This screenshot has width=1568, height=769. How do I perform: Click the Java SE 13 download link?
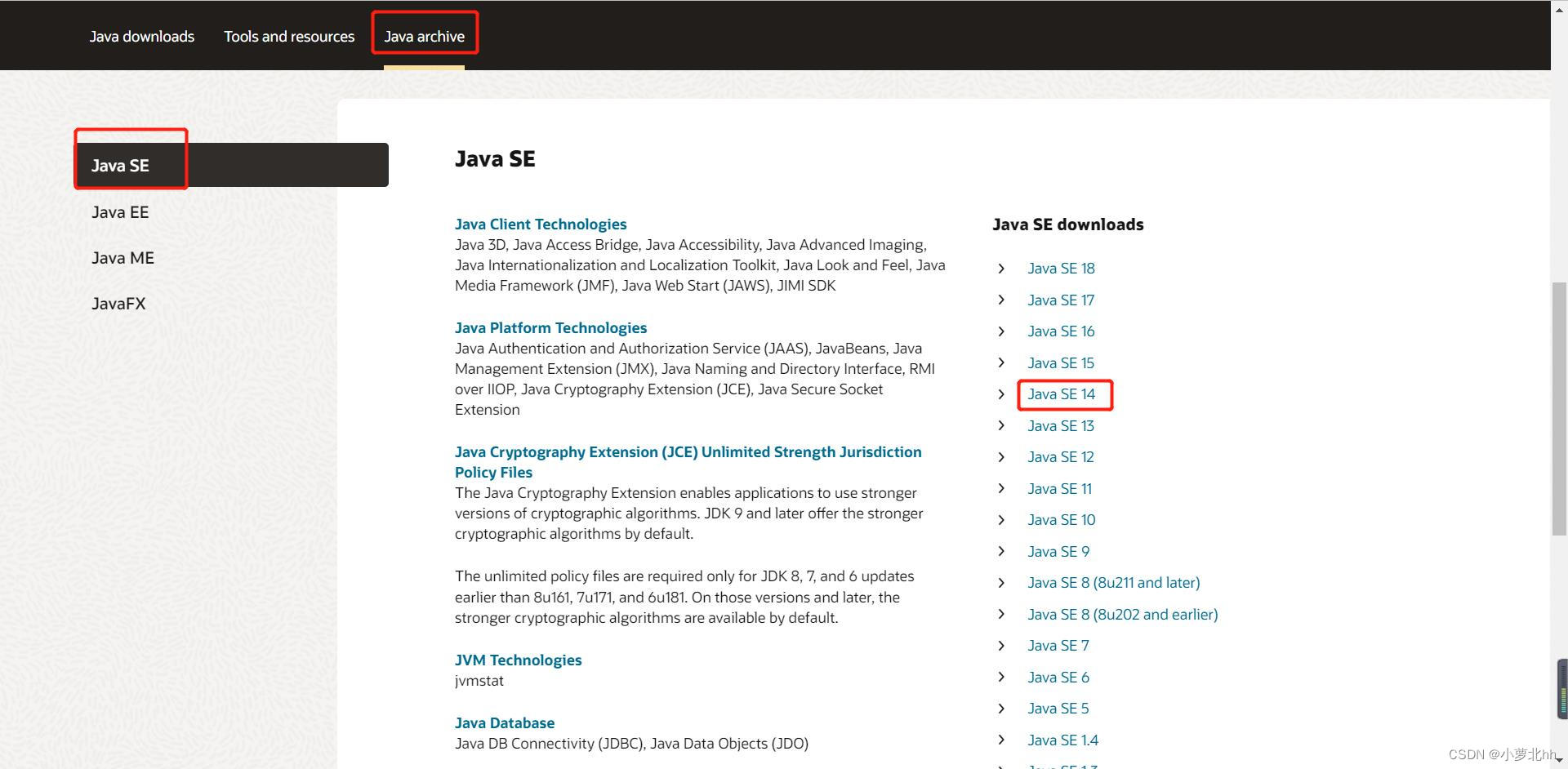1061,425
